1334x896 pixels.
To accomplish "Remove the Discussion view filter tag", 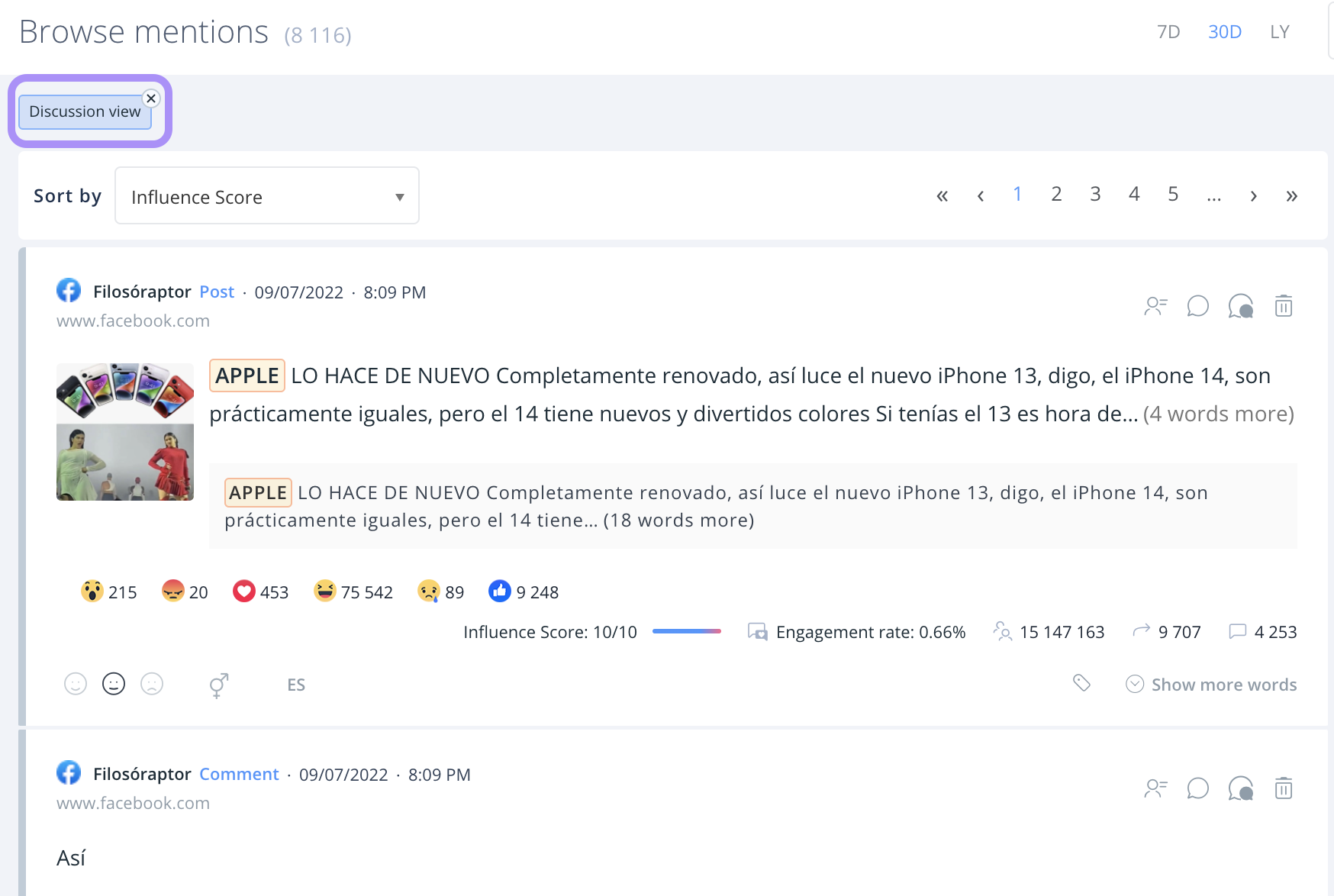I will [x=151, y=98].
